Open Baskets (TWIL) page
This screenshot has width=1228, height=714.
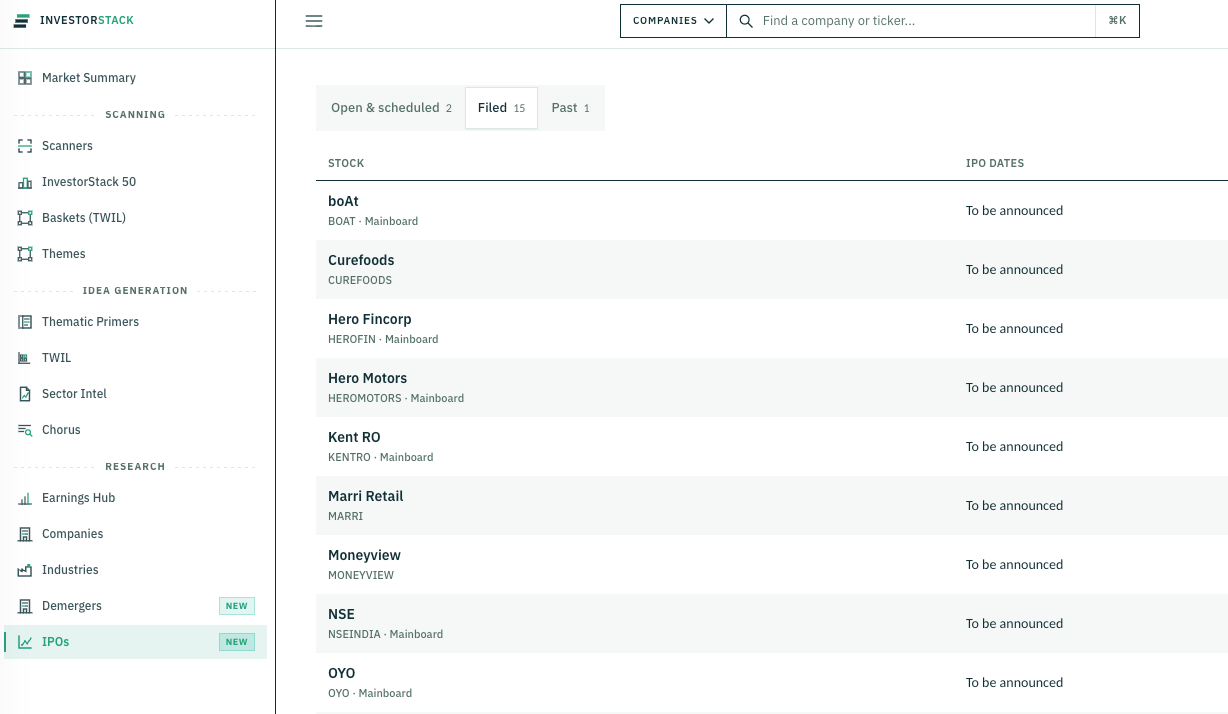(x=136, y=218)
